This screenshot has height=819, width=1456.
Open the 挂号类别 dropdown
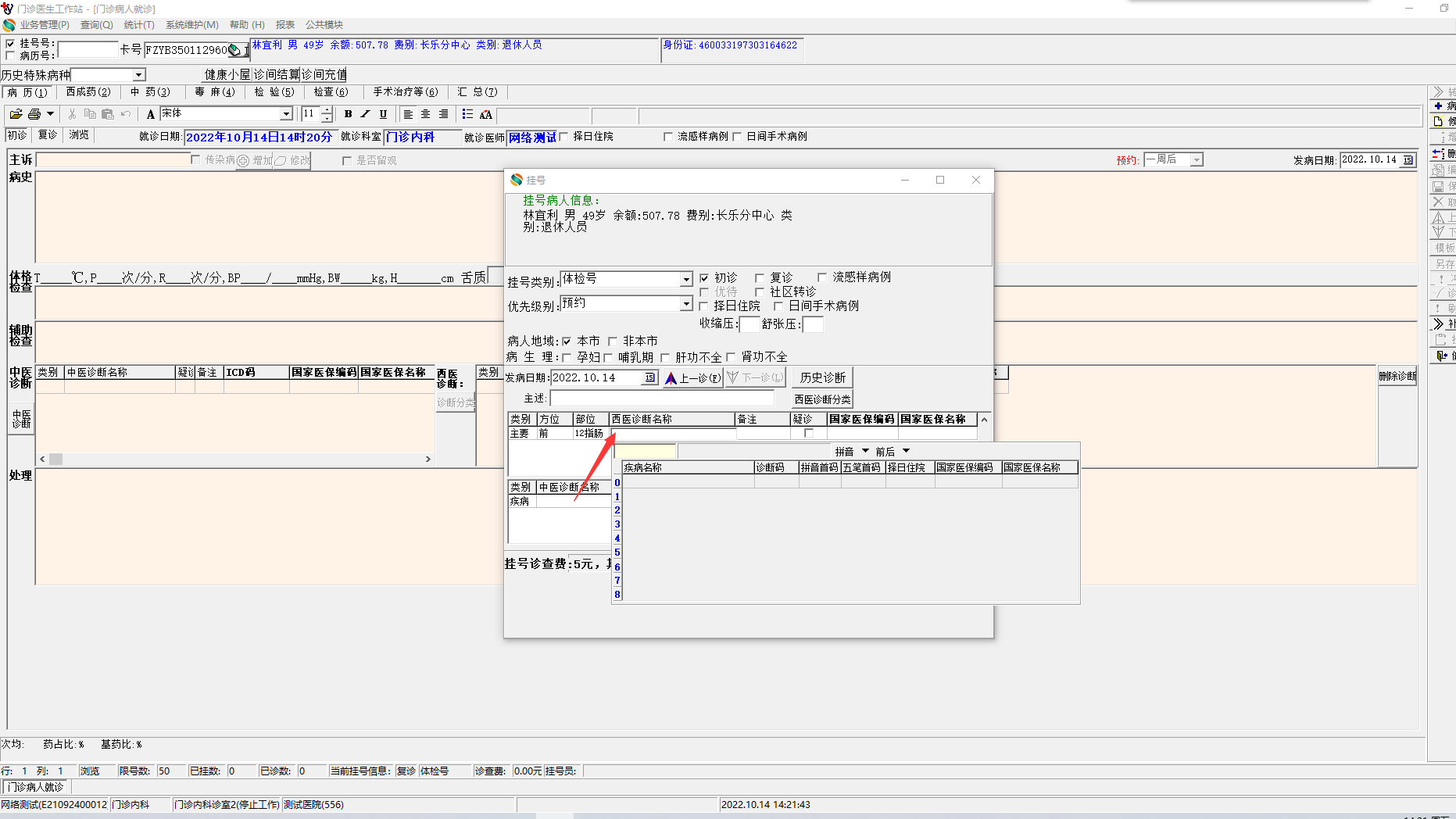coord(686,280)
